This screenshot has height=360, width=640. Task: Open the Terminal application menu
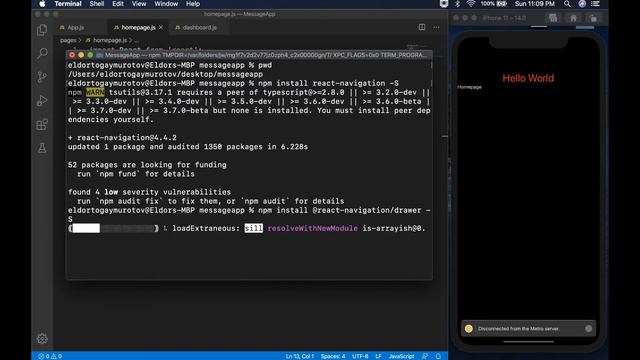(68, 4)
